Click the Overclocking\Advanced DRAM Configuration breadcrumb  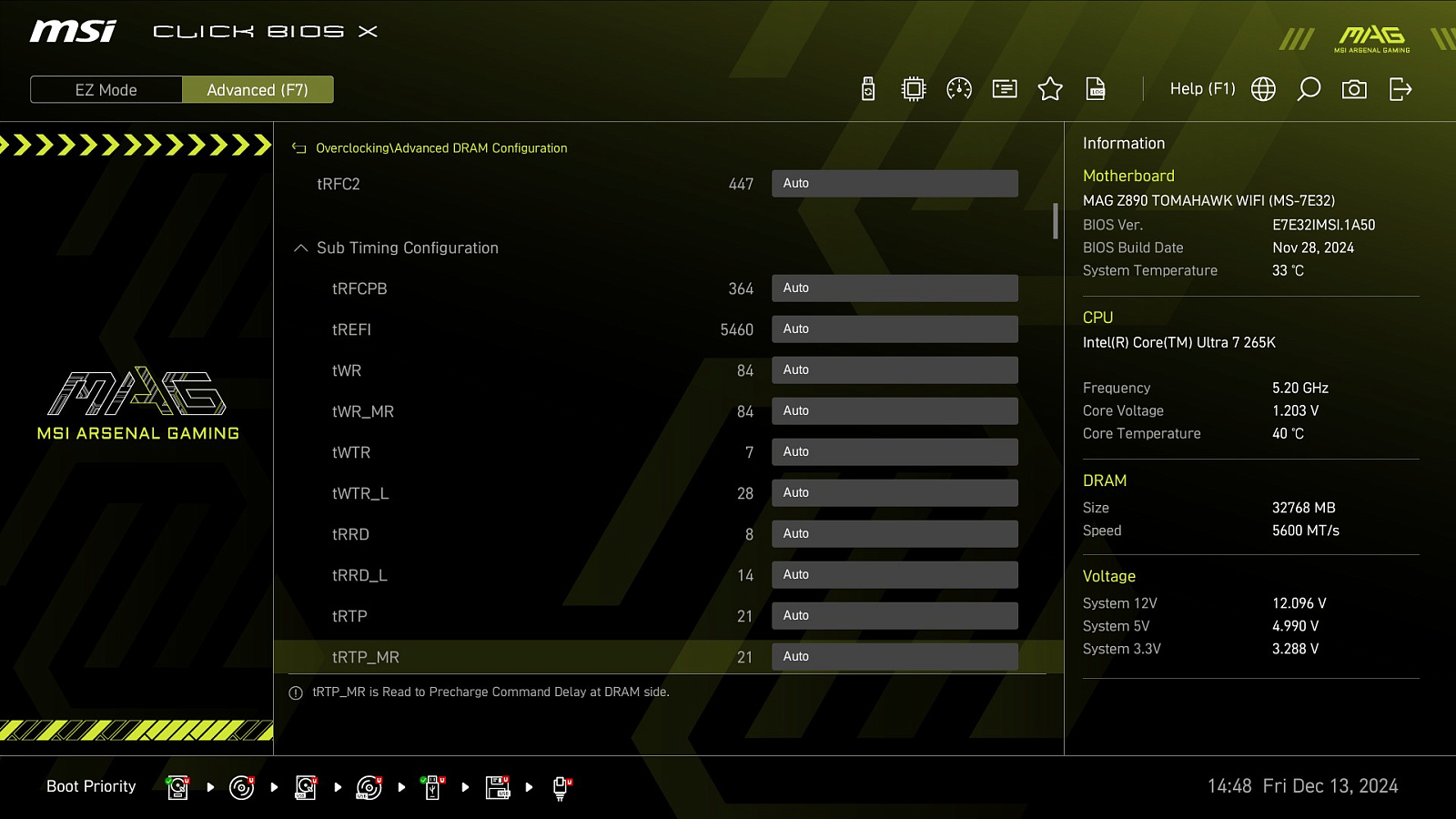(x=441, y=148)
